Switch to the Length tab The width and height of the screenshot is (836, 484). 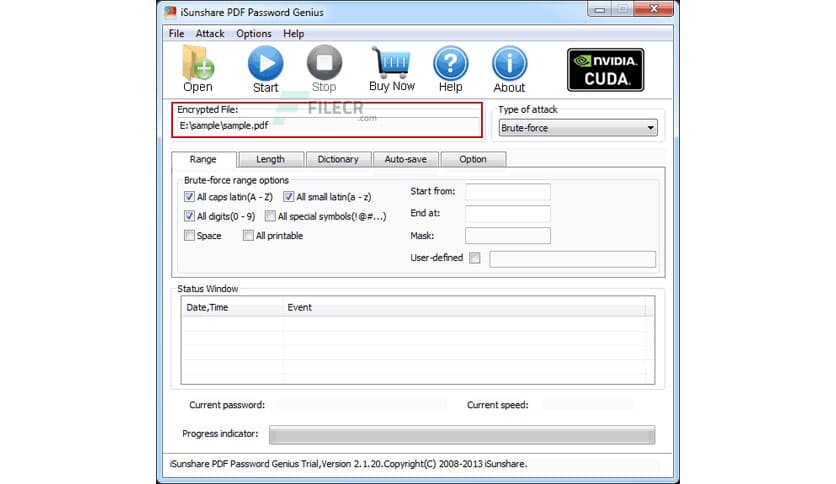271,159
